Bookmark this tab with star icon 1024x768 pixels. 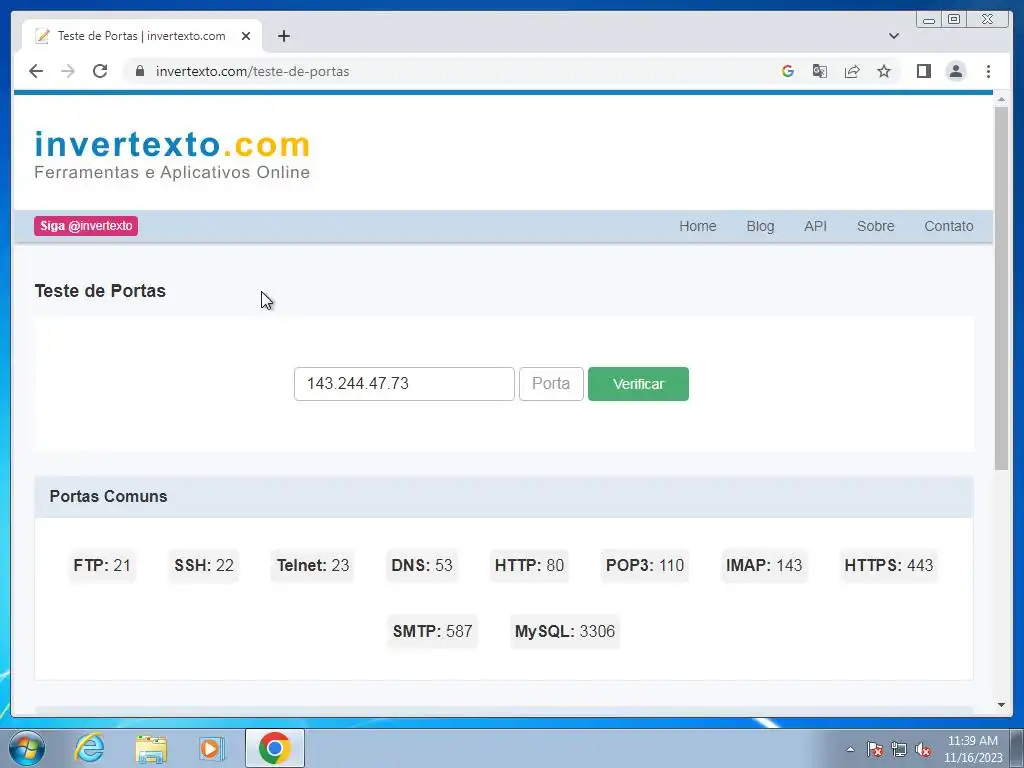(x=884, y=71)
